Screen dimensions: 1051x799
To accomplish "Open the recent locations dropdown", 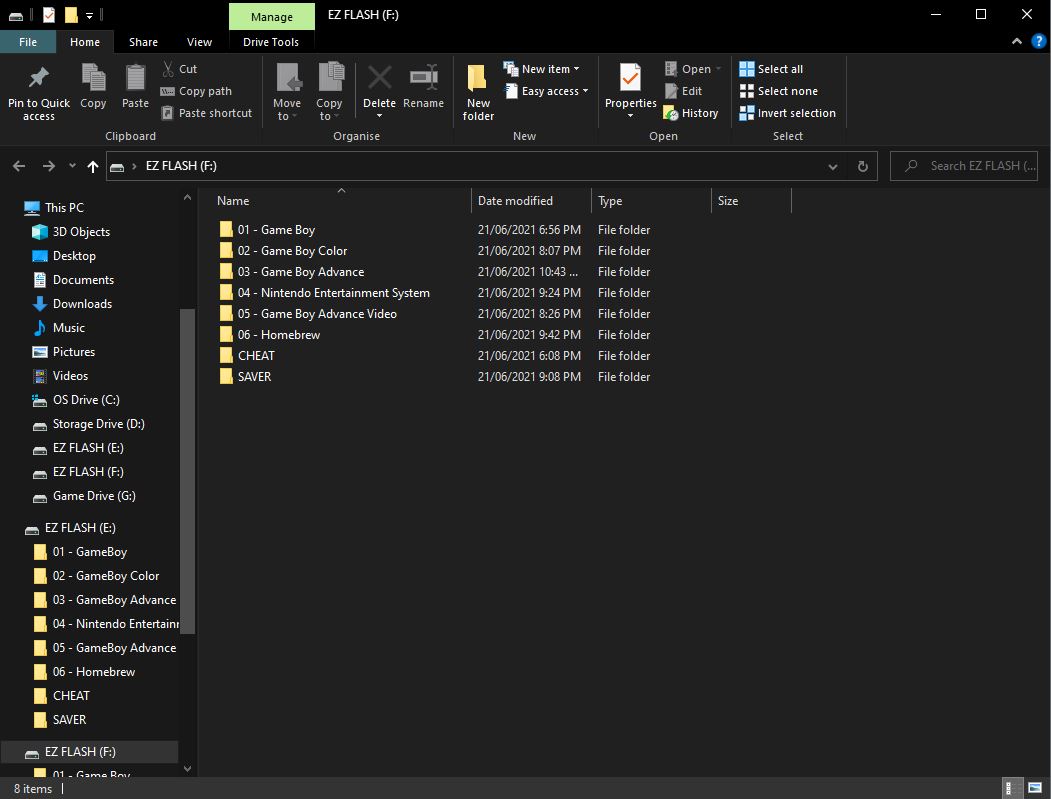I will (x=72, y=166).
